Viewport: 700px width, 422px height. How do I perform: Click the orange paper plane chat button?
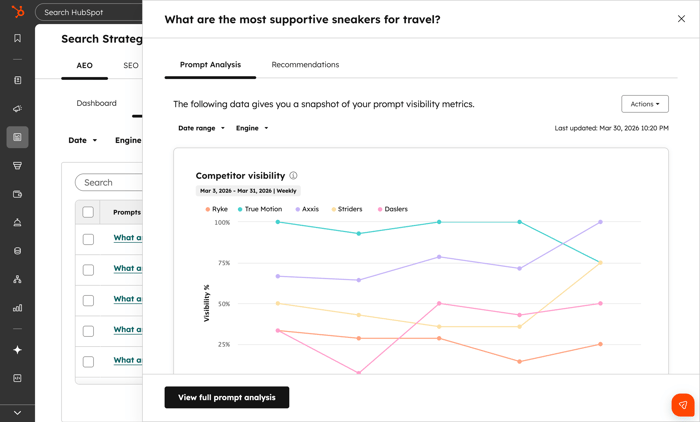683,405
